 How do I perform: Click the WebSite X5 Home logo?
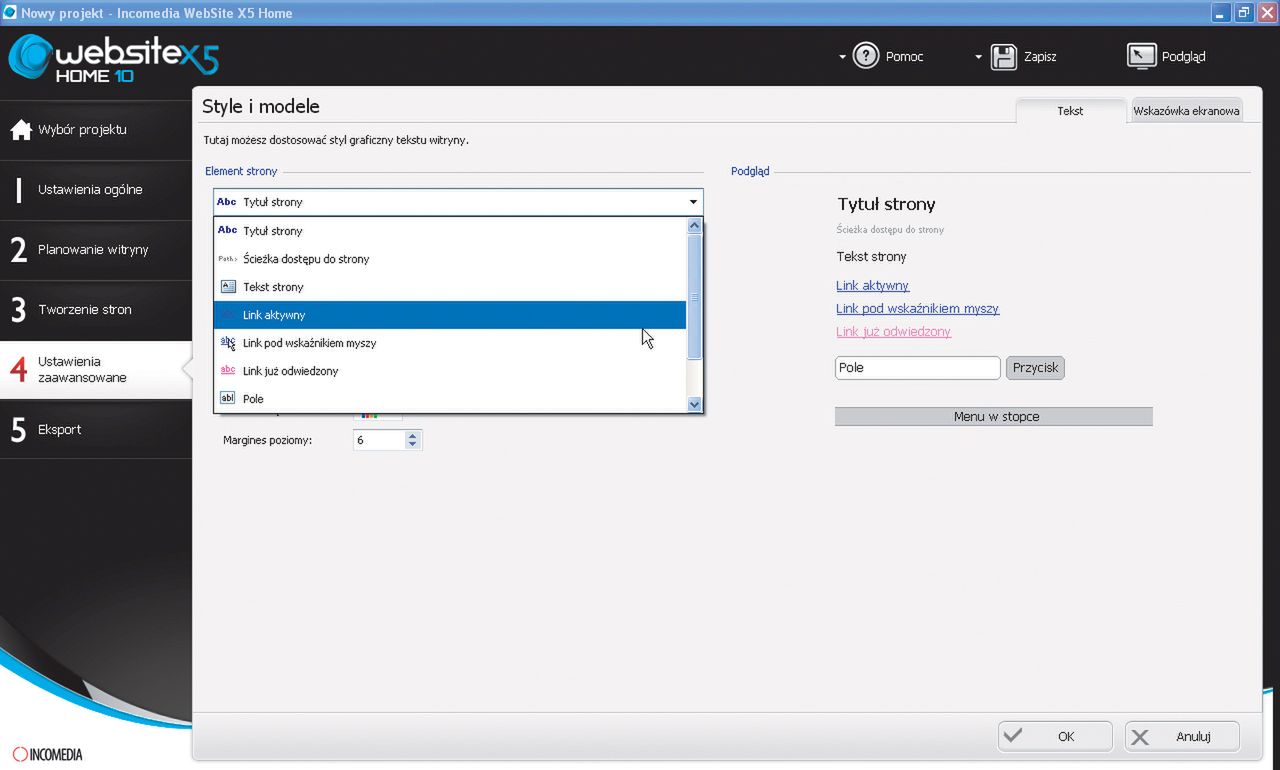113,59
